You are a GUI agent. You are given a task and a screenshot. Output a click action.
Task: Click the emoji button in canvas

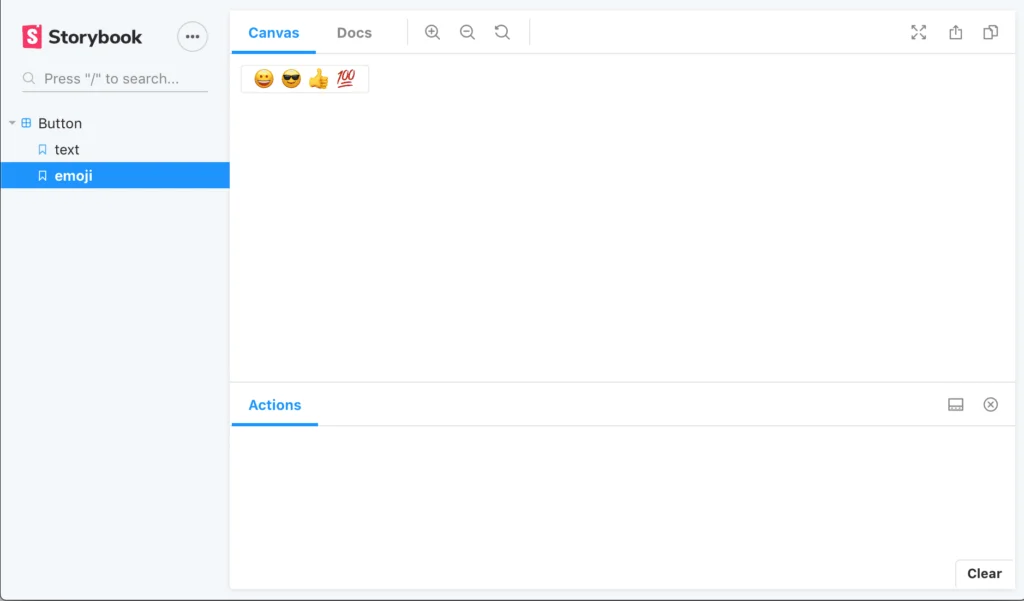click(305, 79)
